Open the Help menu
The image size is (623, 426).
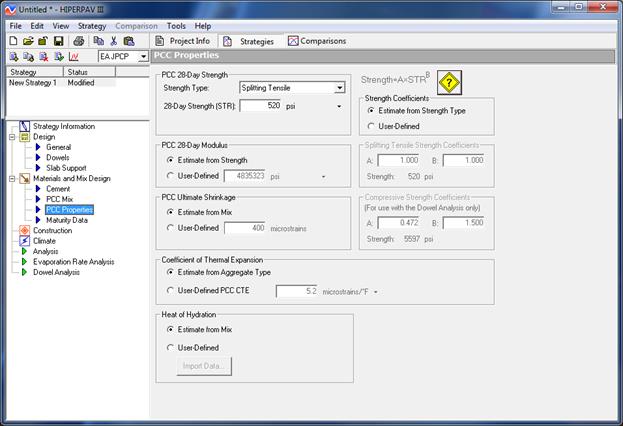(x=203, y=26)
